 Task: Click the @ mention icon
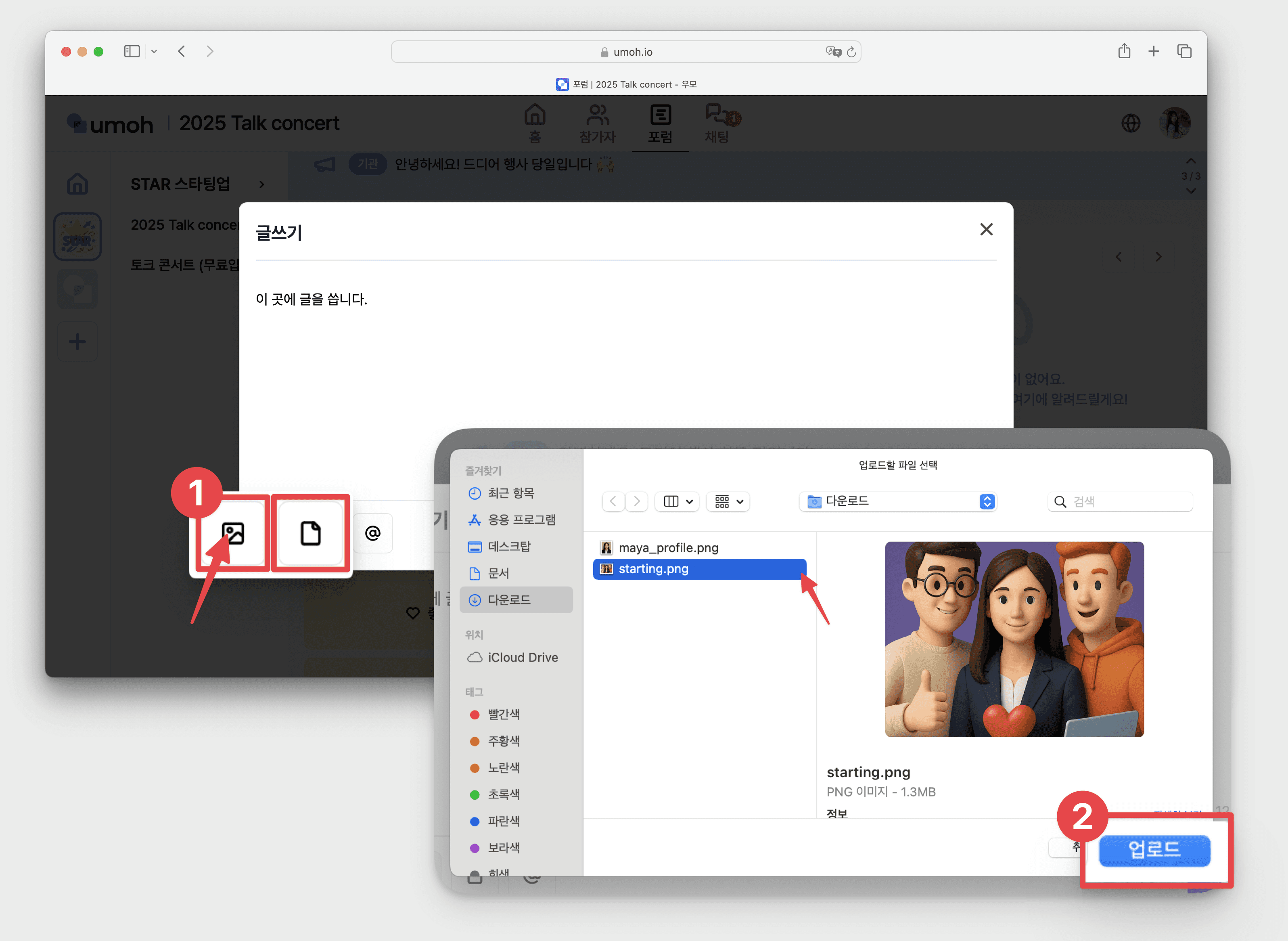[x=372, y=533]
